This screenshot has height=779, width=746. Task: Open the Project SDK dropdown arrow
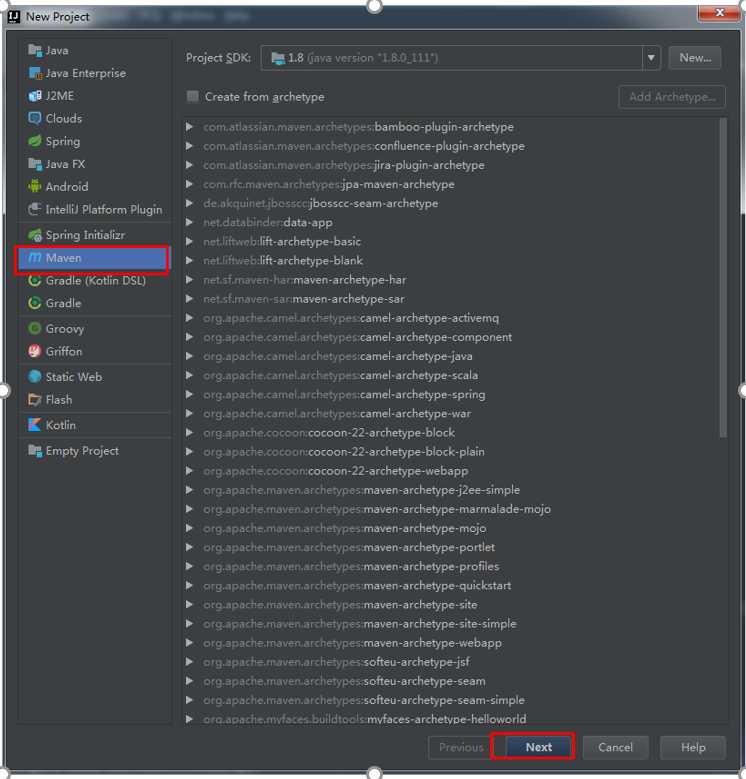click(x=651, y=58)
